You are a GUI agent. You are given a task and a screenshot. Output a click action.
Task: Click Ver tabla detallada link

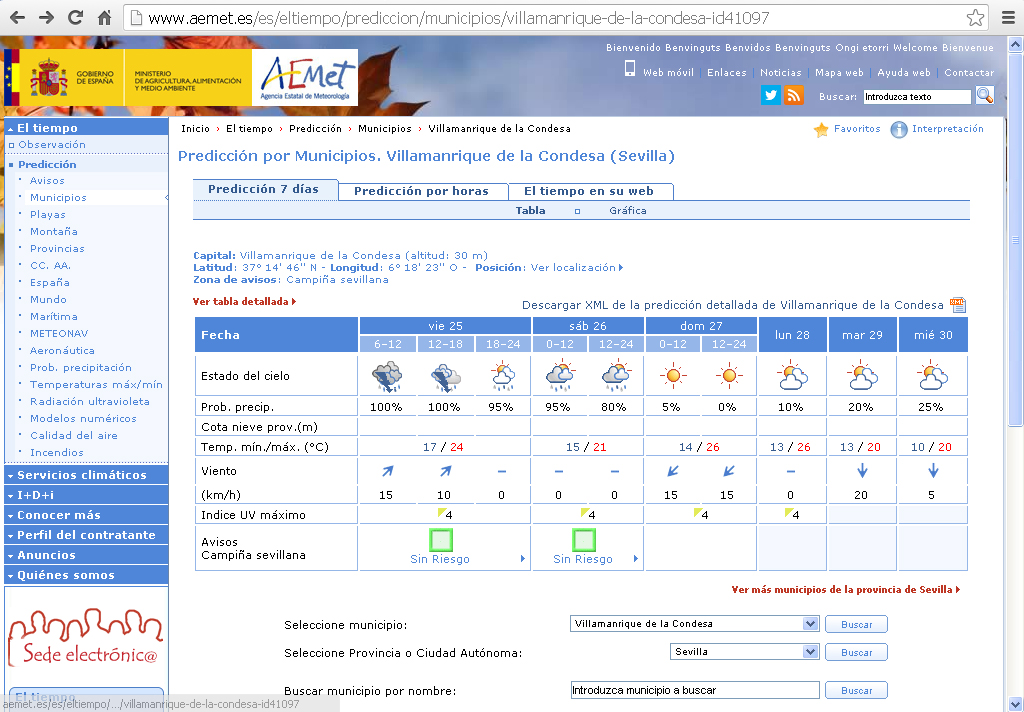(243, 301)
